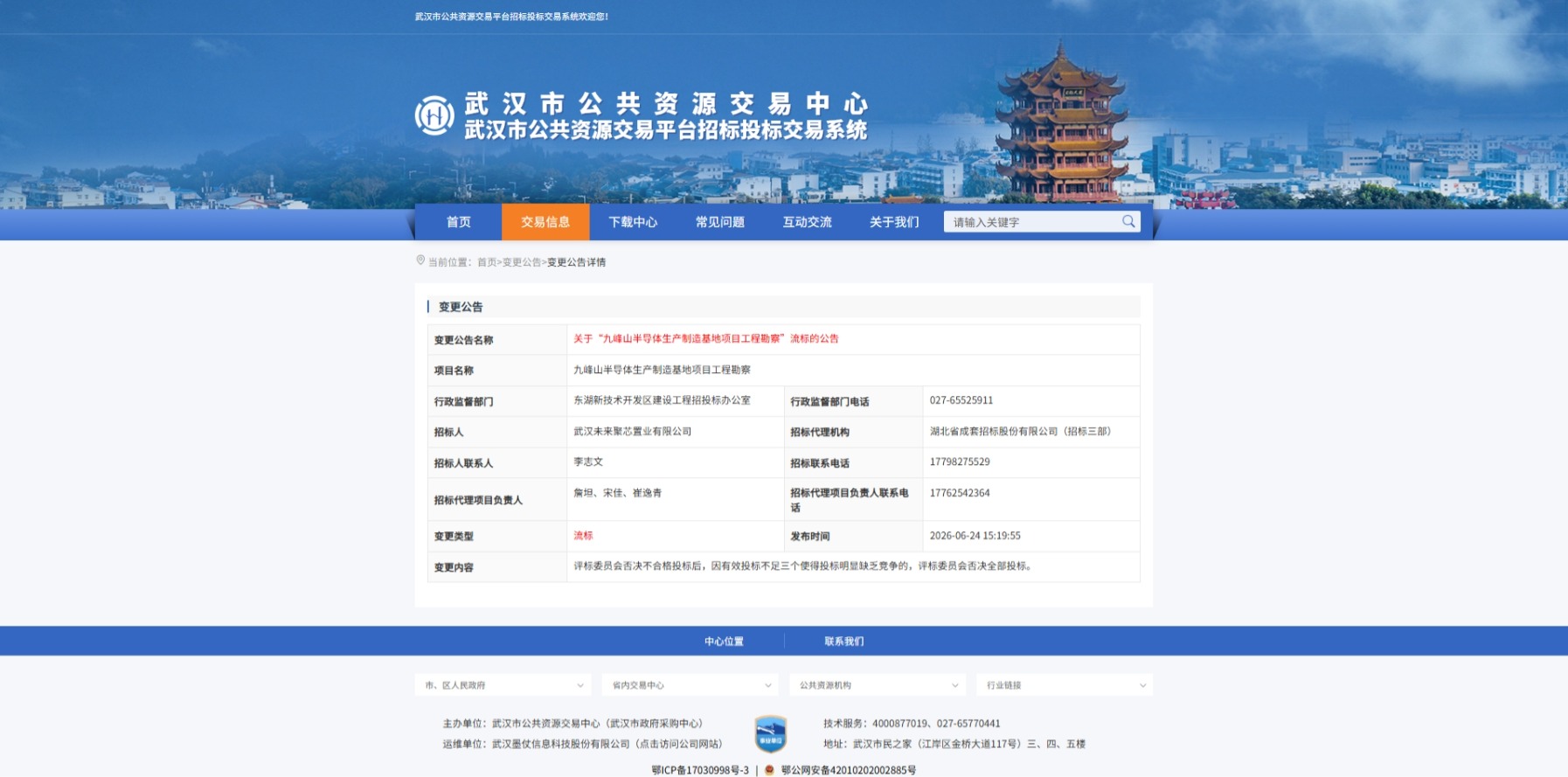The image size is (1568, 777).
Task: Open the 公共资源机构 dropdown
Action: (878, 685)
